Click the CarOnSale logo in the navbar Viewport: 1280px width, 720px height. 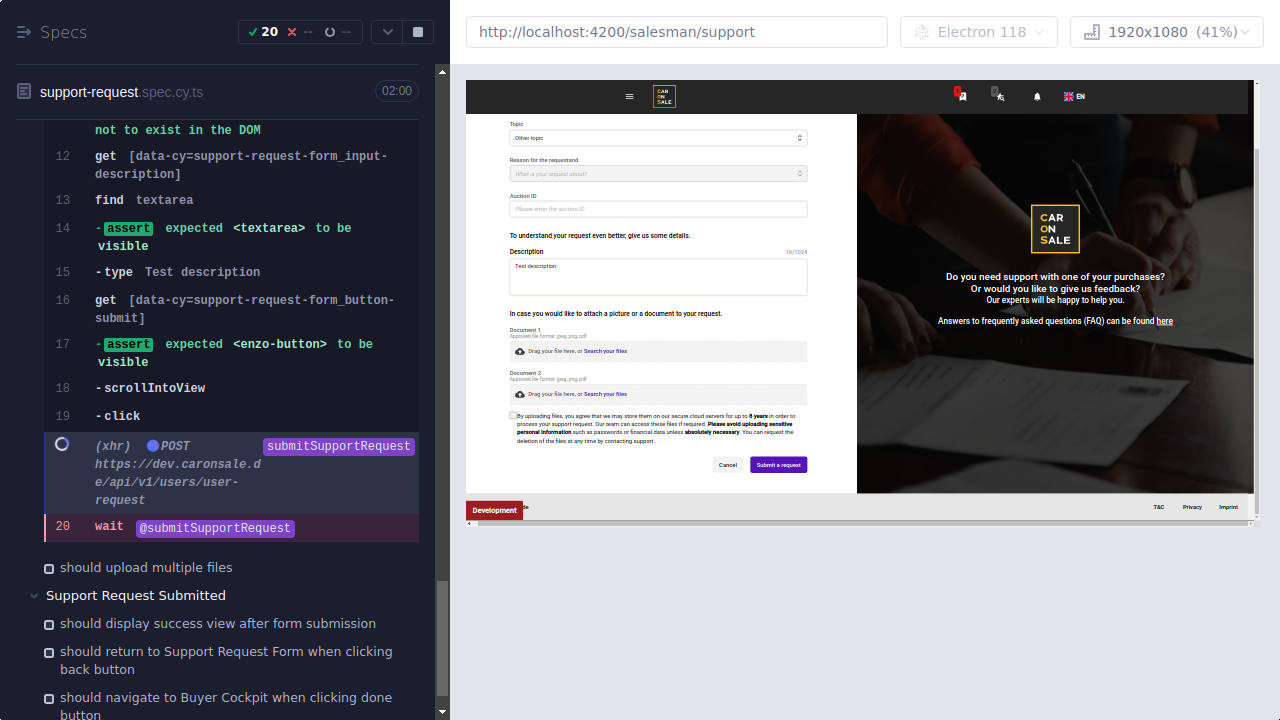[663, 96]
